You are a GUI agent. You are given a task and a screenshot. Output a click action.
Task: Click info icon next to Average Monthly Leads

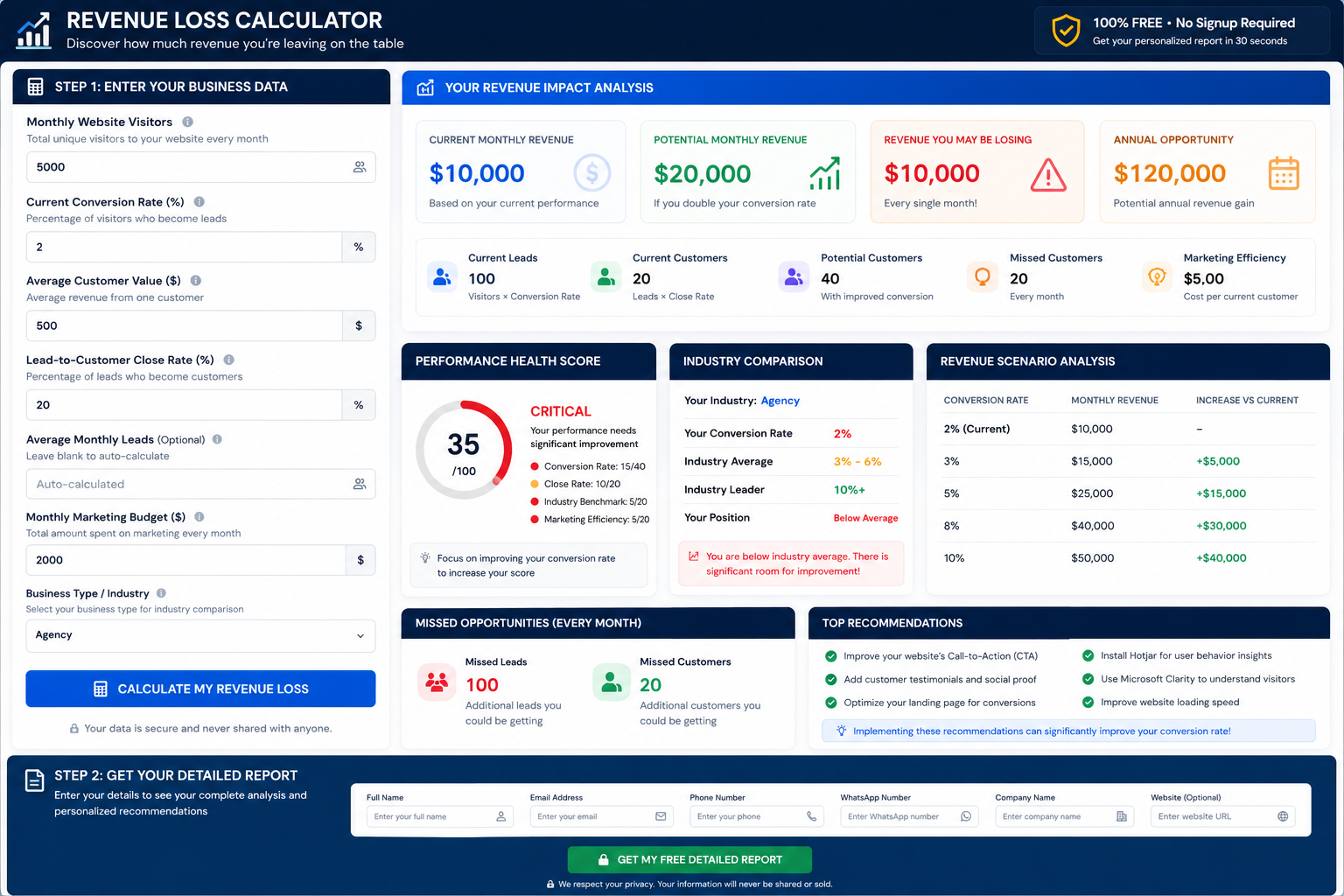[x=217, y=439]
